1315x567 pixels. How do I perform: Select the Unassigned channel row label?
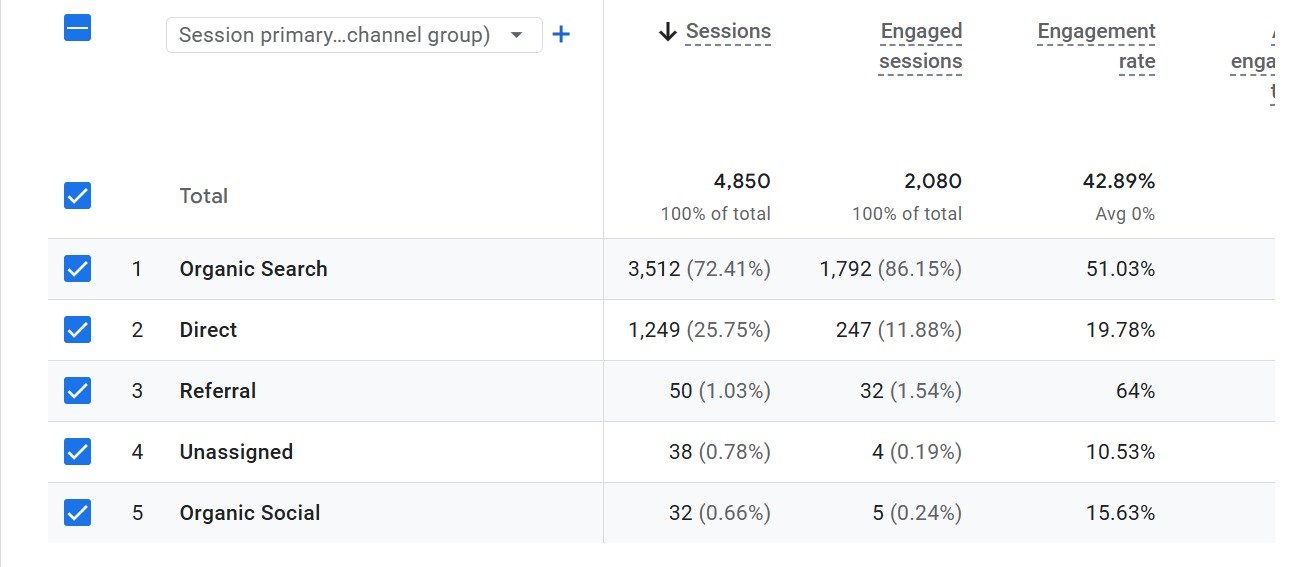point(236,452)
